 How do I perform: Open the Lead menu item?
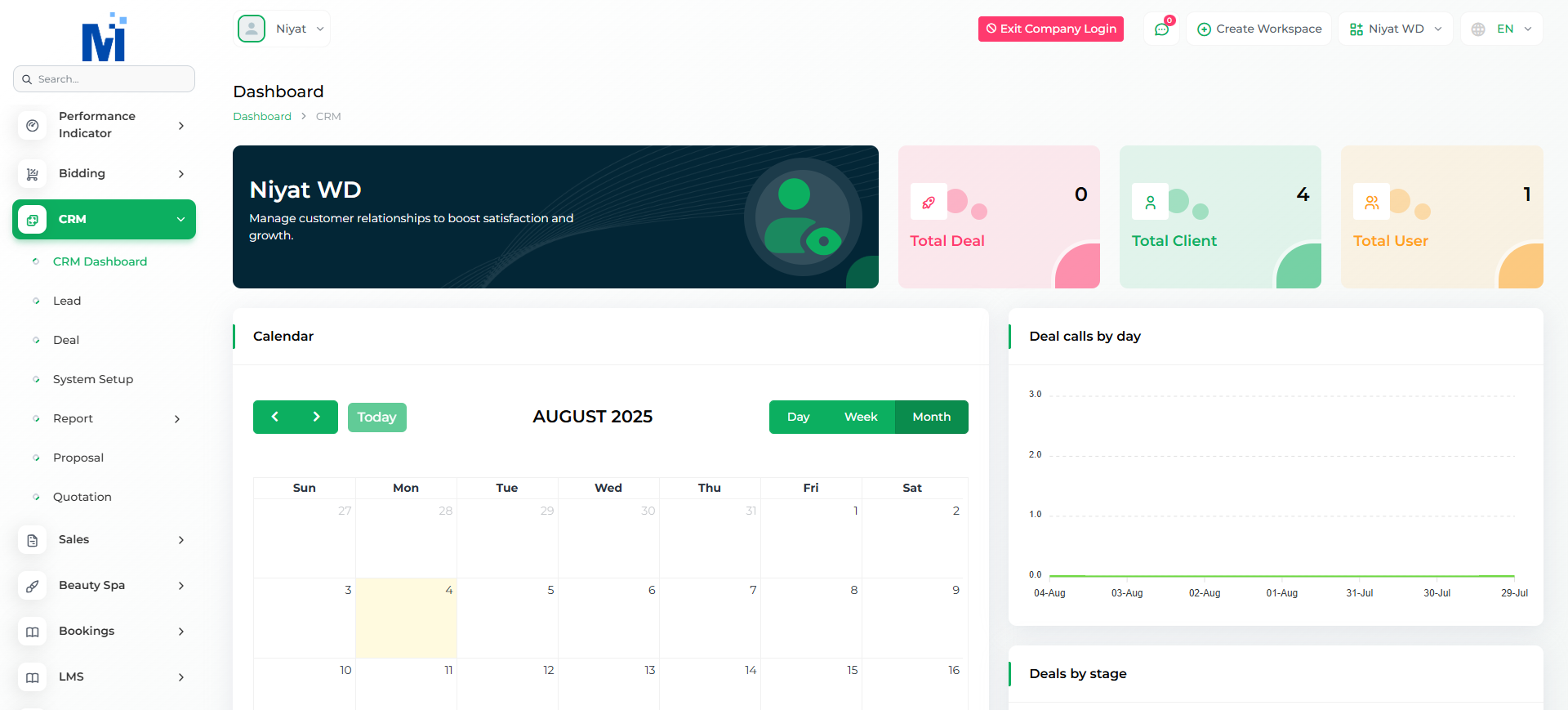[67, 301]
